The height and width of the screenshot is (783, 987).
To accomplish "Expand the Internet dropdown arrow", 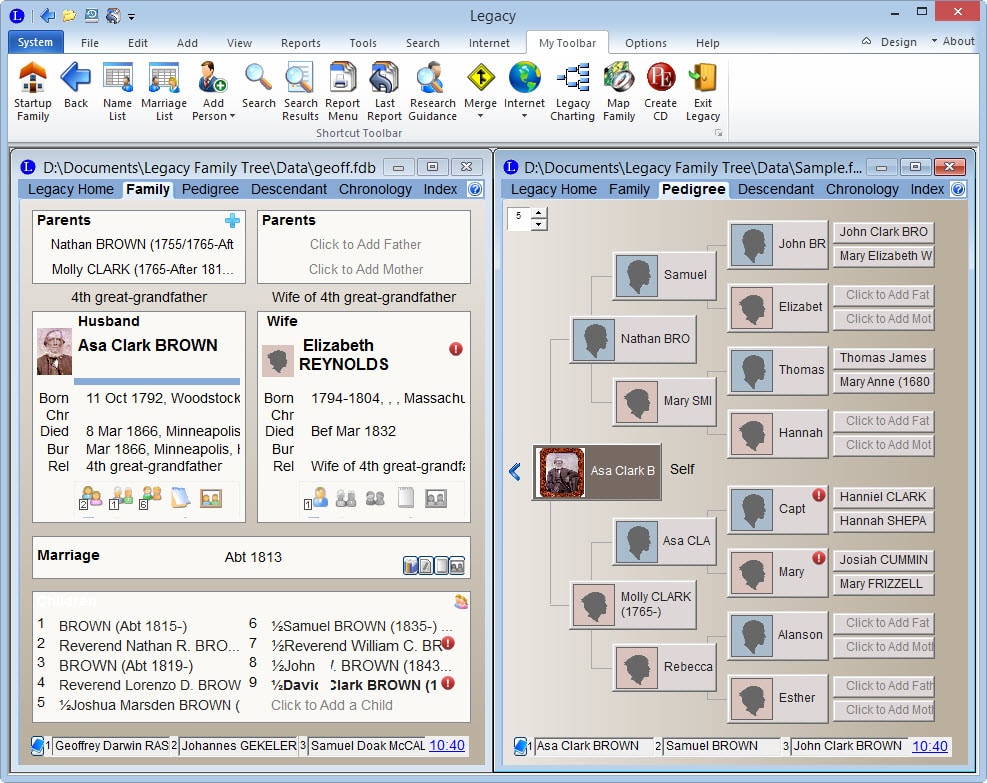I will coord(524,116).
